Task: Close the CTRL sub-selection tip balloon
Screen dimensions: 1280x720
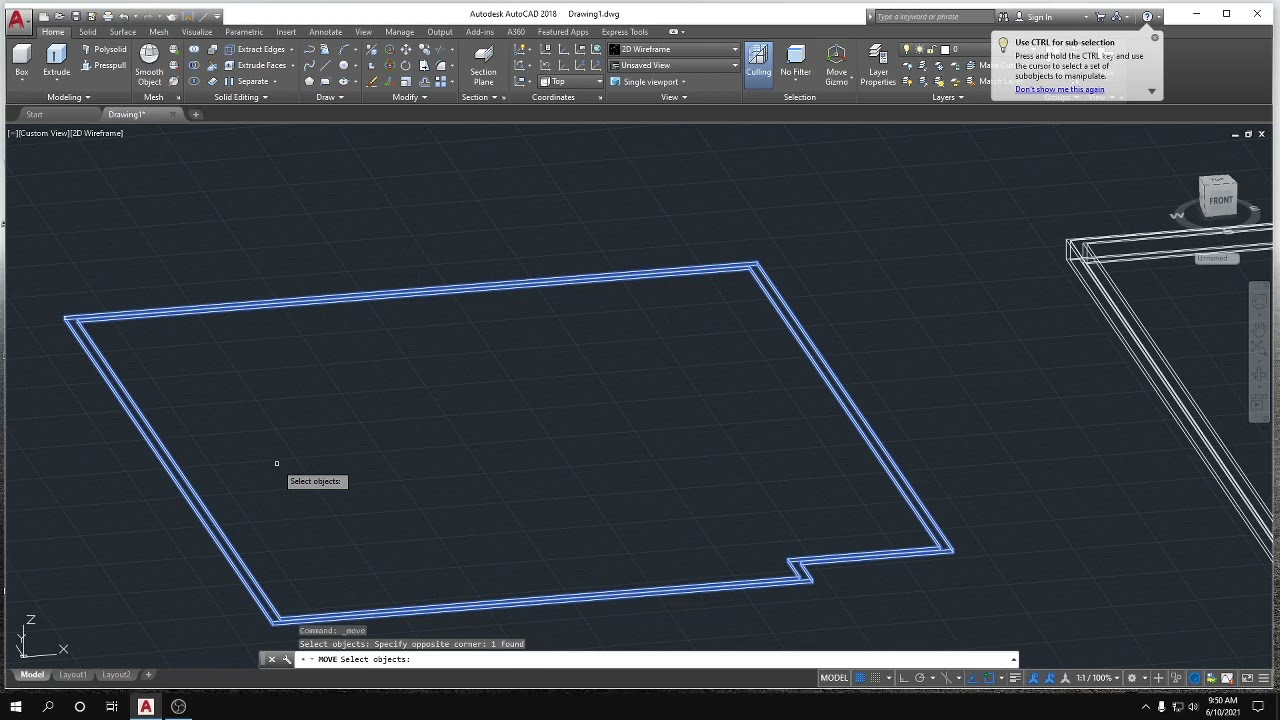Action: click(1154, 38)
